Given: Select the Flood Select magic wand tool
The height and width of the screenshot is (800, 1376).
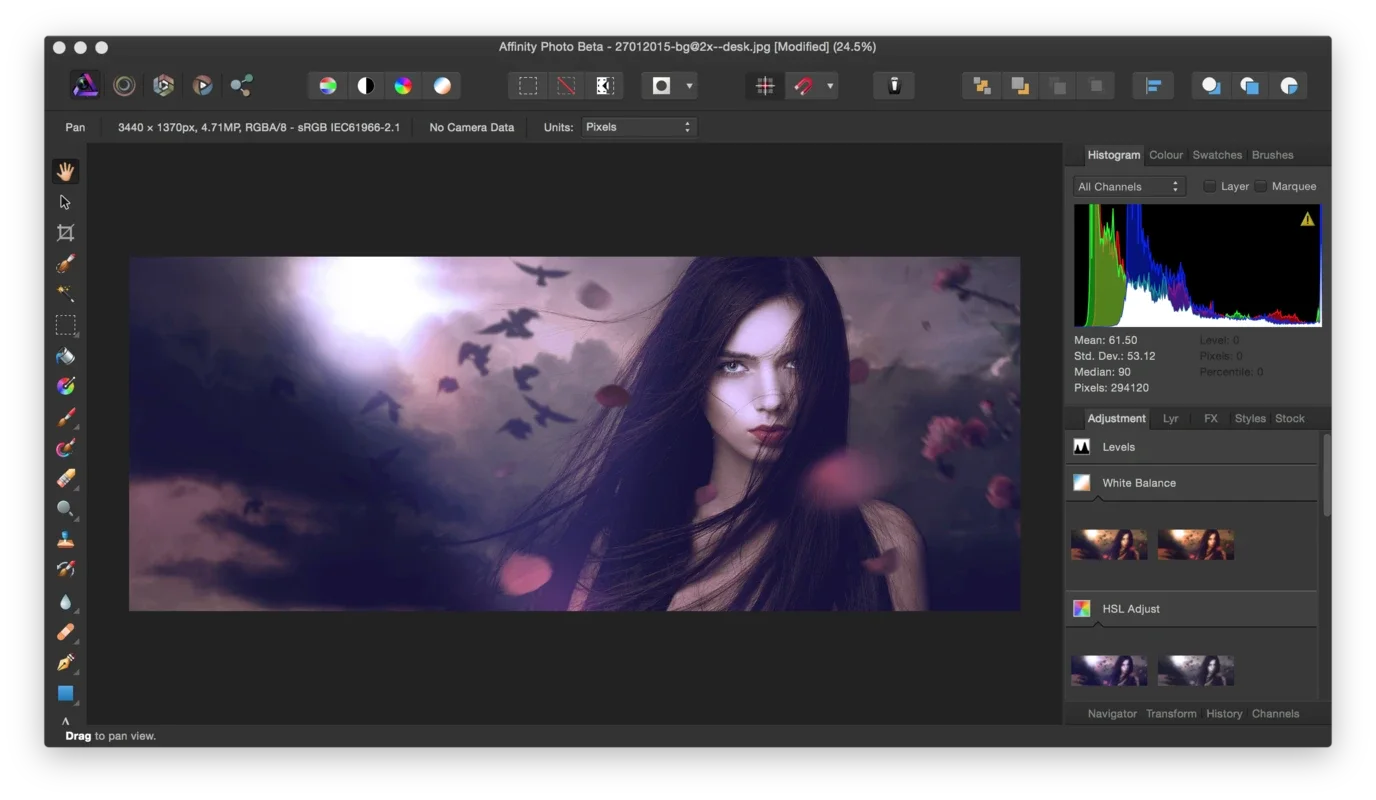Looking at the screenshot, I should click(x=65, y=294).
